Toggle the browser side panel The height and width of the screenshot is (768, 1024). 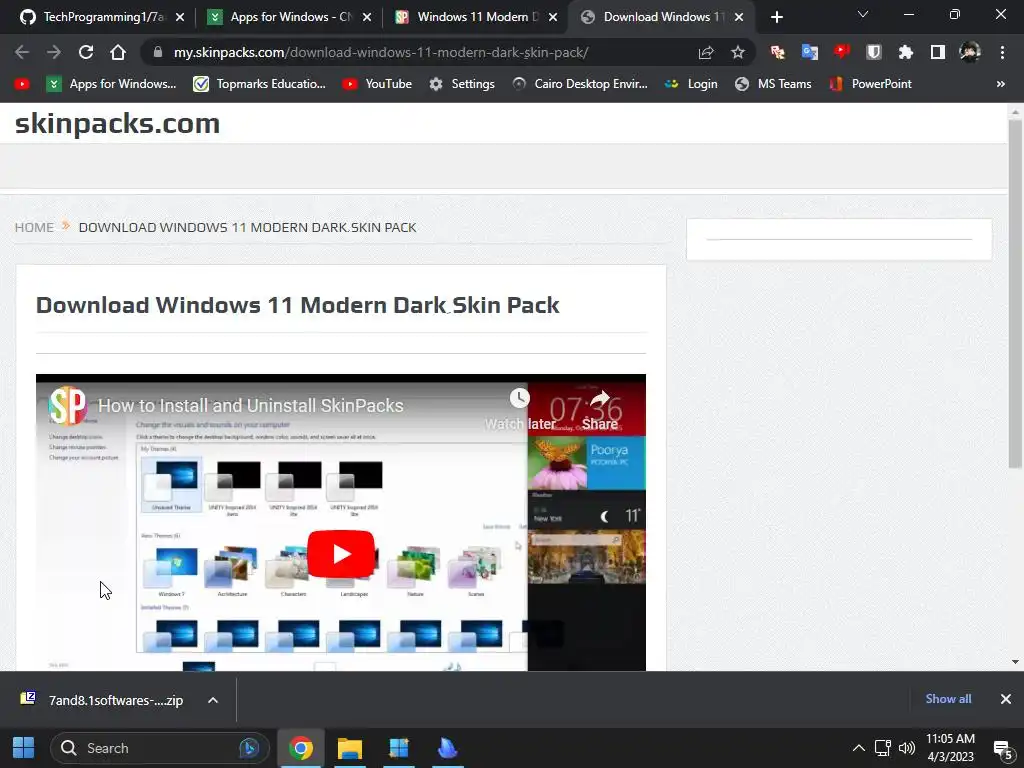(938, 52)
